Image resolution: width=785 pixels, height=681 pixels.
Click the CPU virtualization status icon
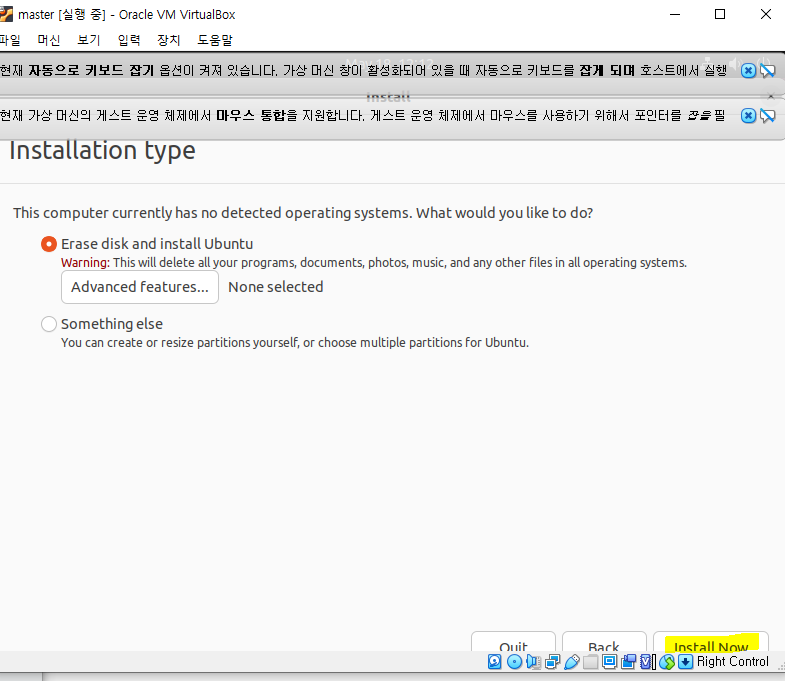click(x=647, y=661)
